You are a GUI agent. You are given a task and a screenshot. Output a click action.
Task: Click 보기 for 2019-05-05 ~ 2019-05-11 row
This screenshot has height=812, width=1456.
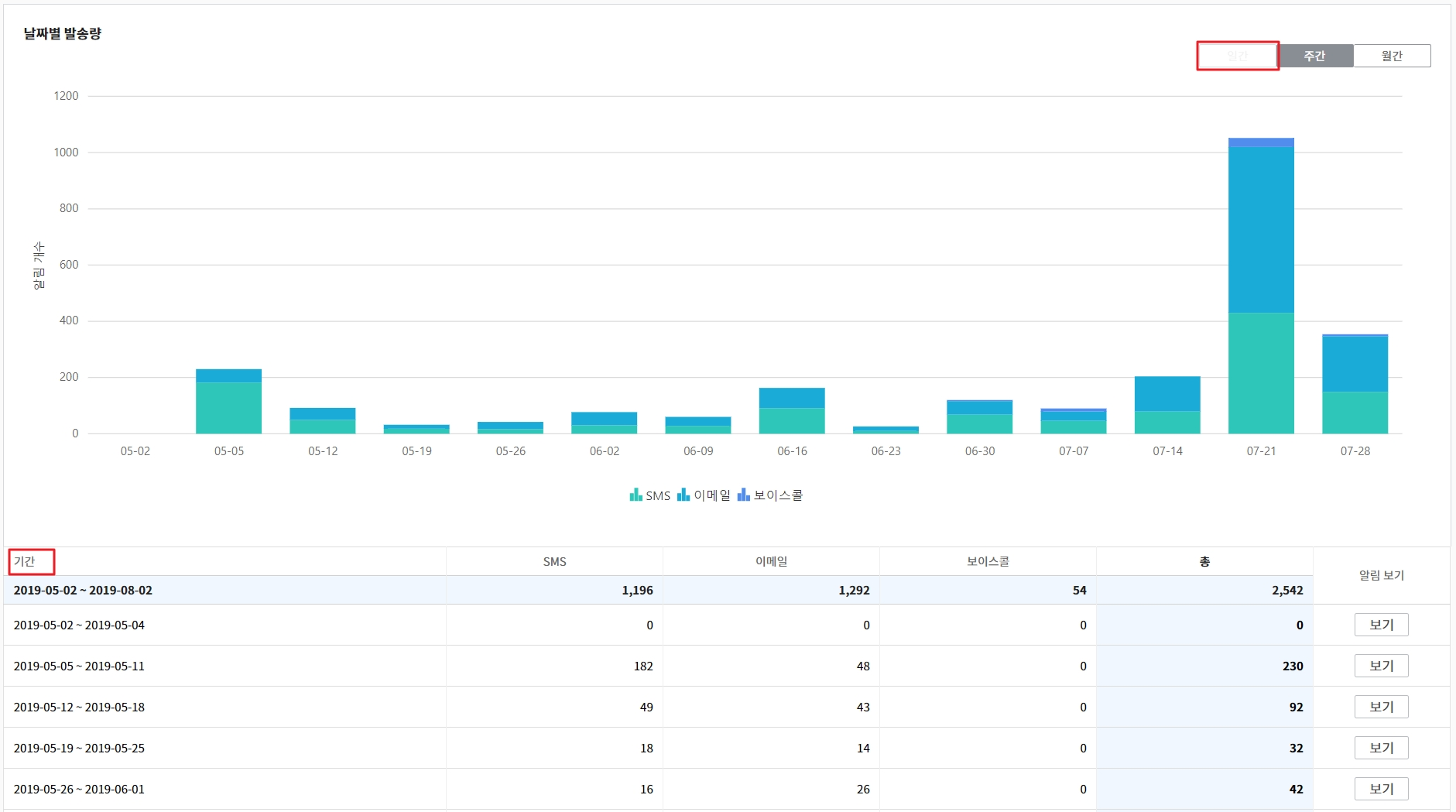tap(1381, 666)
